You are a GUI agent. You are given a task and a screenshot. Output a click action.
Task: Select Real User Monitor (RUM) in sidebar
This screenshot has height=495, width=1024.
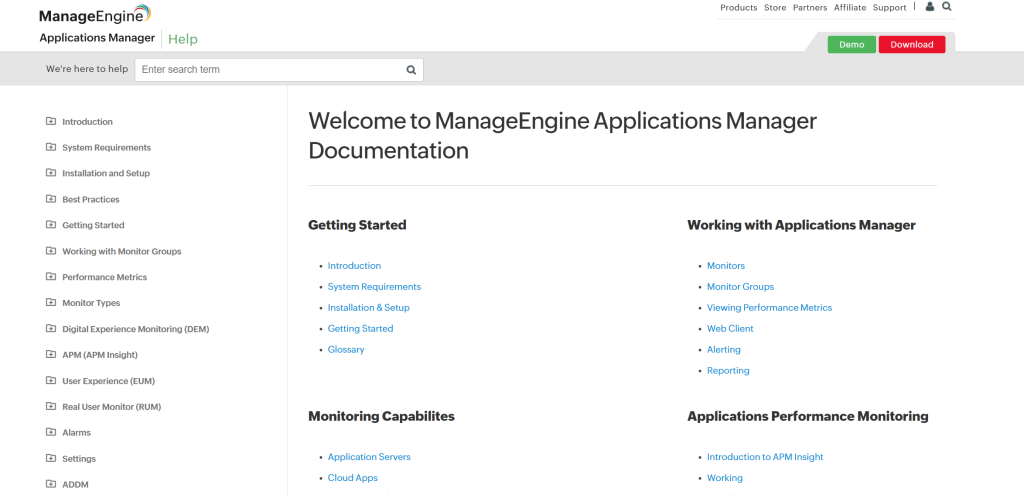coord(112,407)
